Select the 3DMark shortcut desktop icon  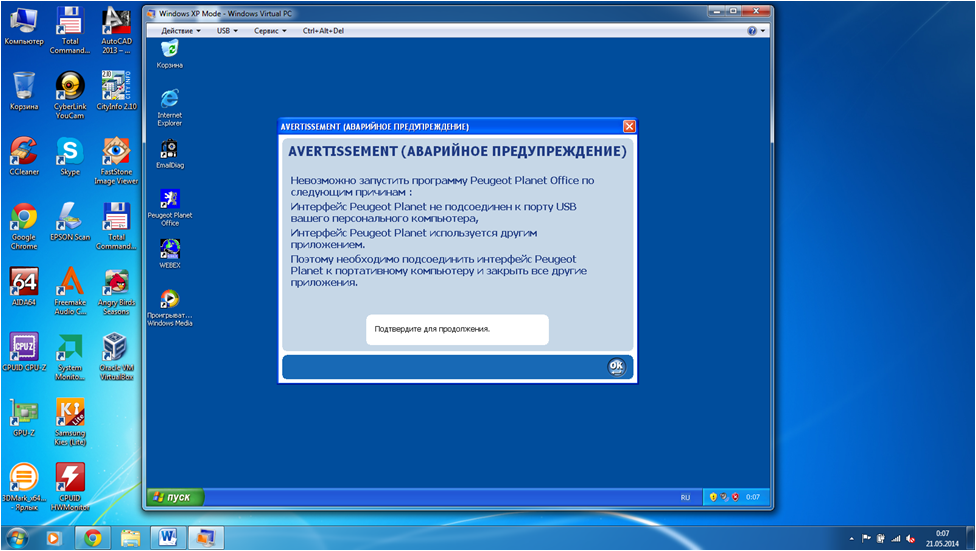(x=24, y=487)
